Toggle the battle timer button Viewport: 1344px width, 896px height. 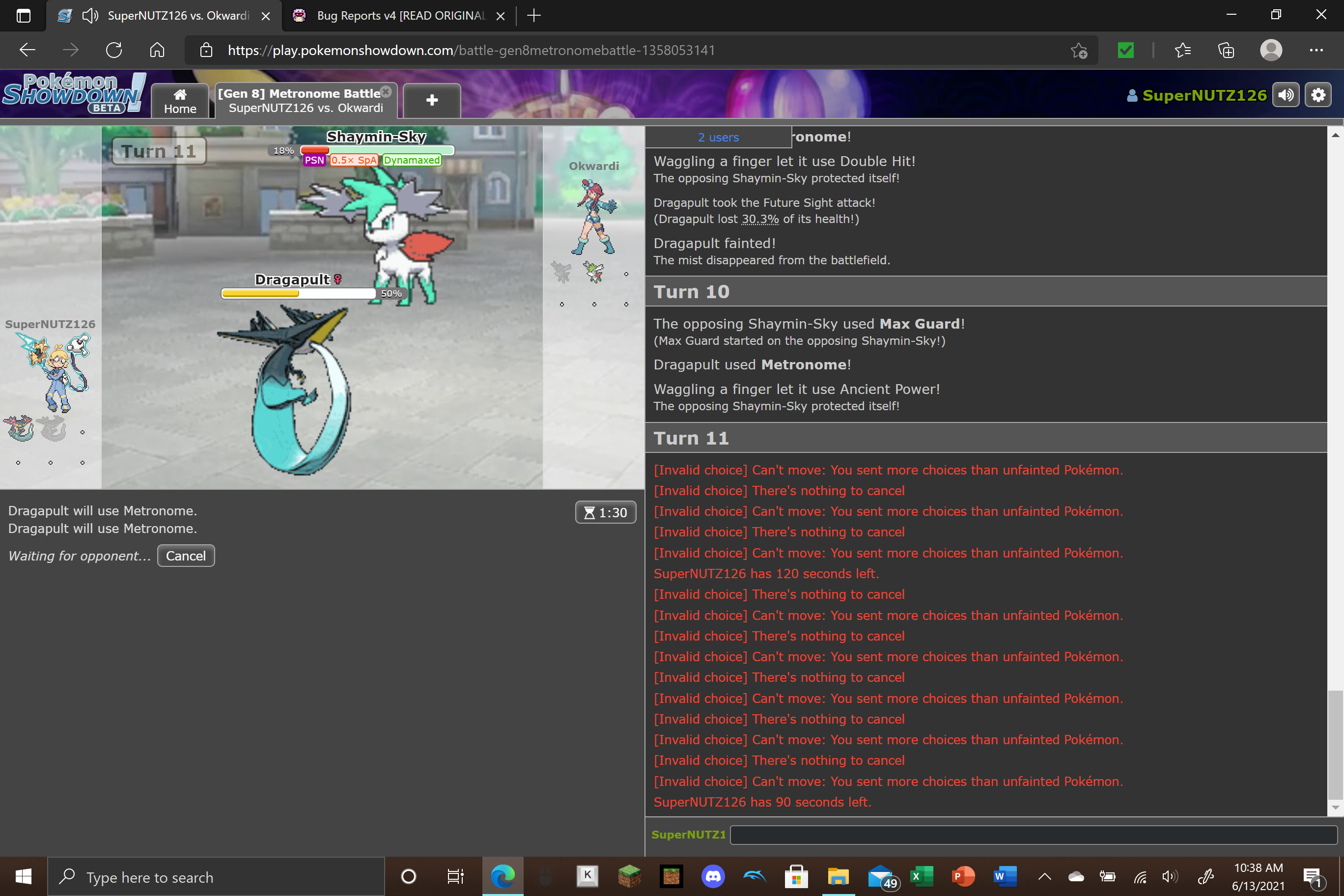605,512
